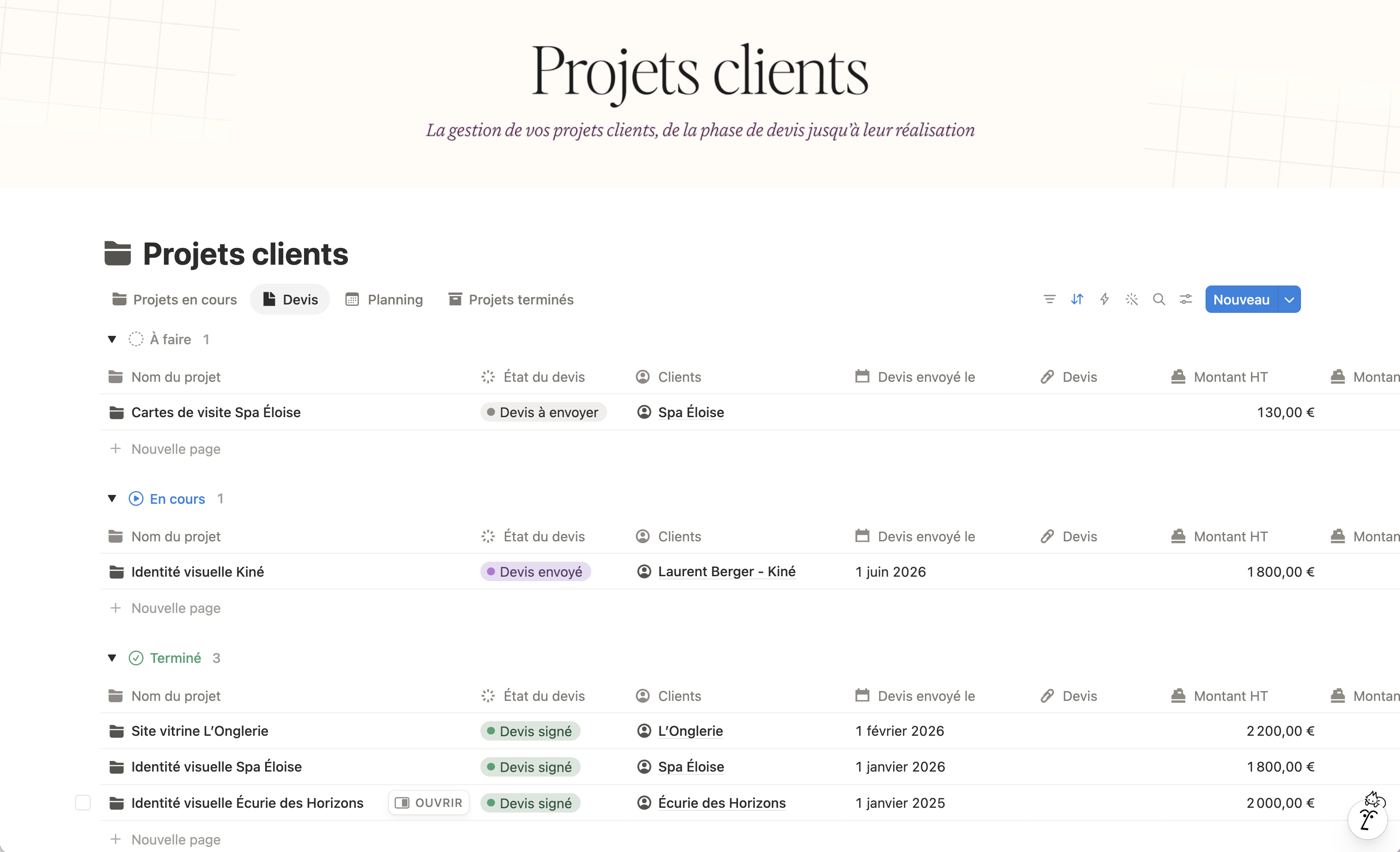The image size is (1400, 852).
Task: Open the project Cartes de visite Spa Éloise
Action: pos(216,412)
